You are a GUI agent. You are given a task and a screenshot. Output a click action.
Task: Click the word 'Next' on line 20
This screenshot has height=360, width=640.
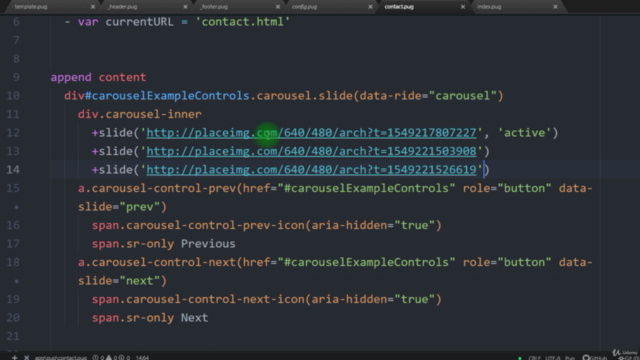[x=194, y=318]
